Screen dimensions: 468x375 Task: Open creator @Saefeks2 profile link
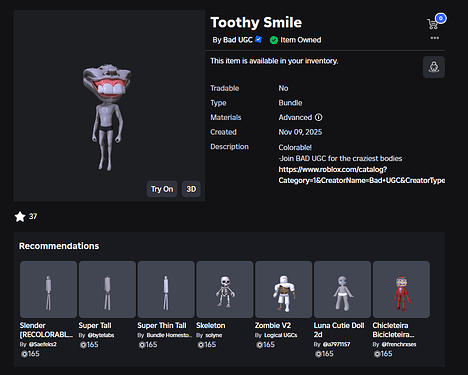tap(42, 344)
